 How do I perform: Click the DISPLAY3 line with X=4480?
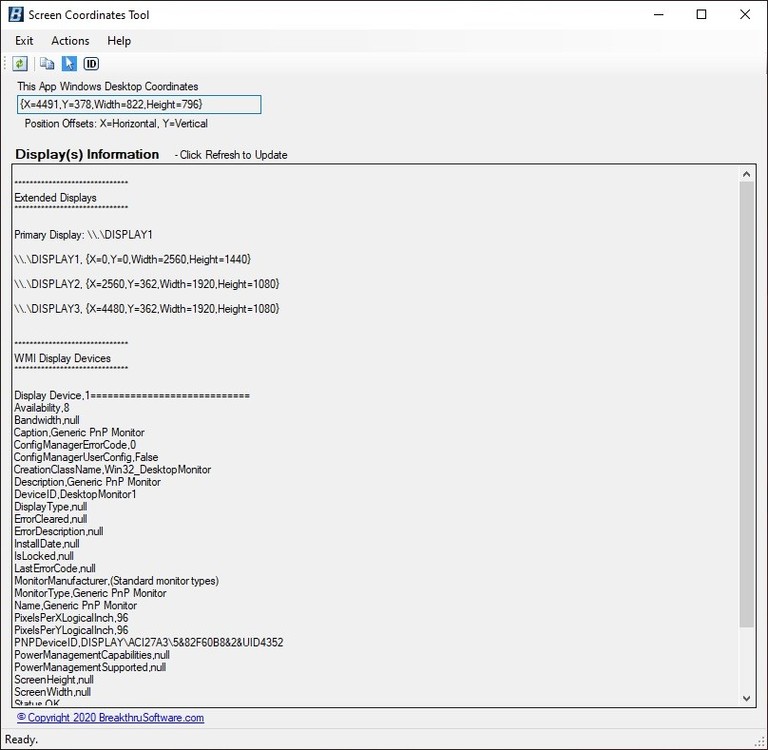(x=146, y=309)
